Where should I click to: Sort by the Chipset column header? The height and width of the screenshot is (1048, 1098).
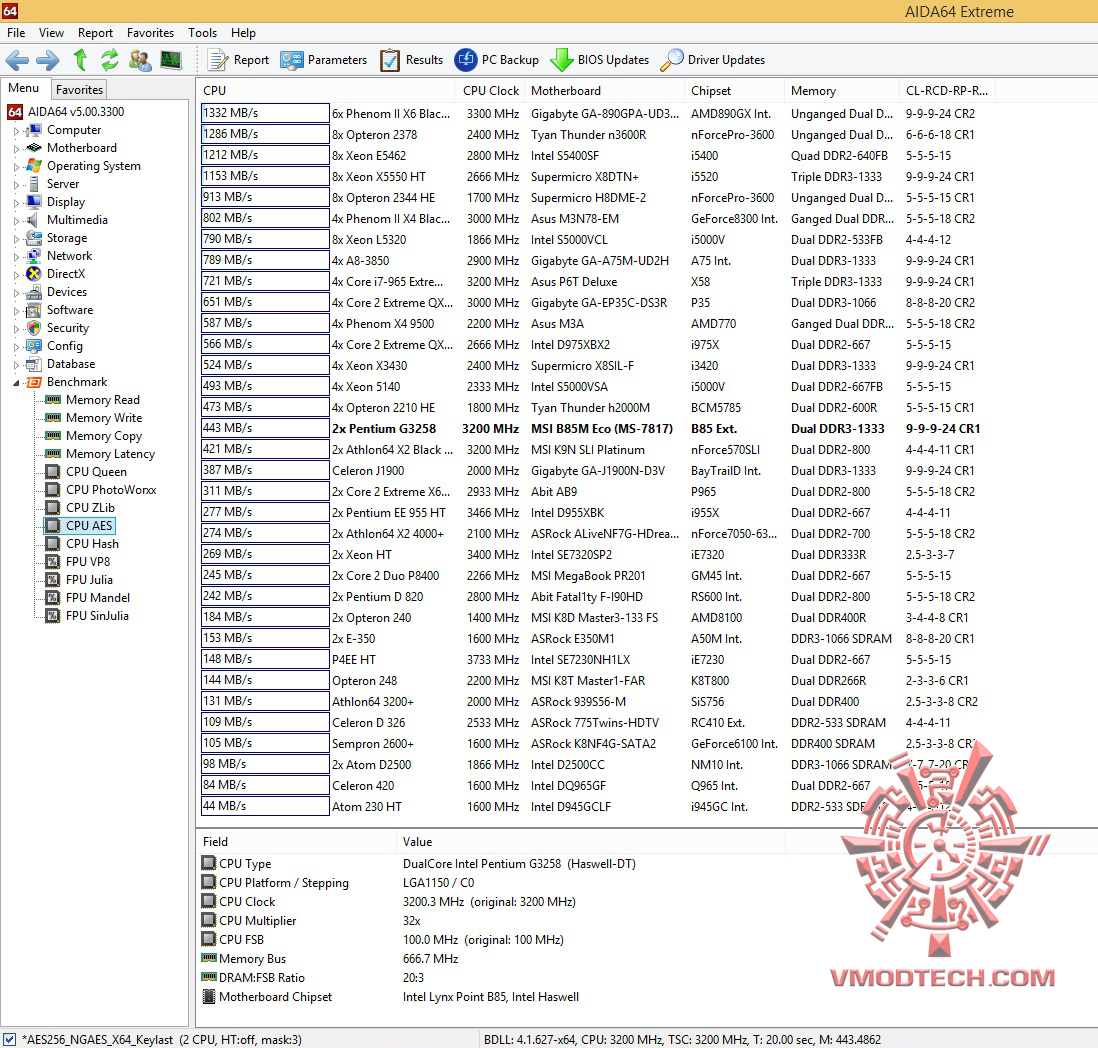click(734, 91)
